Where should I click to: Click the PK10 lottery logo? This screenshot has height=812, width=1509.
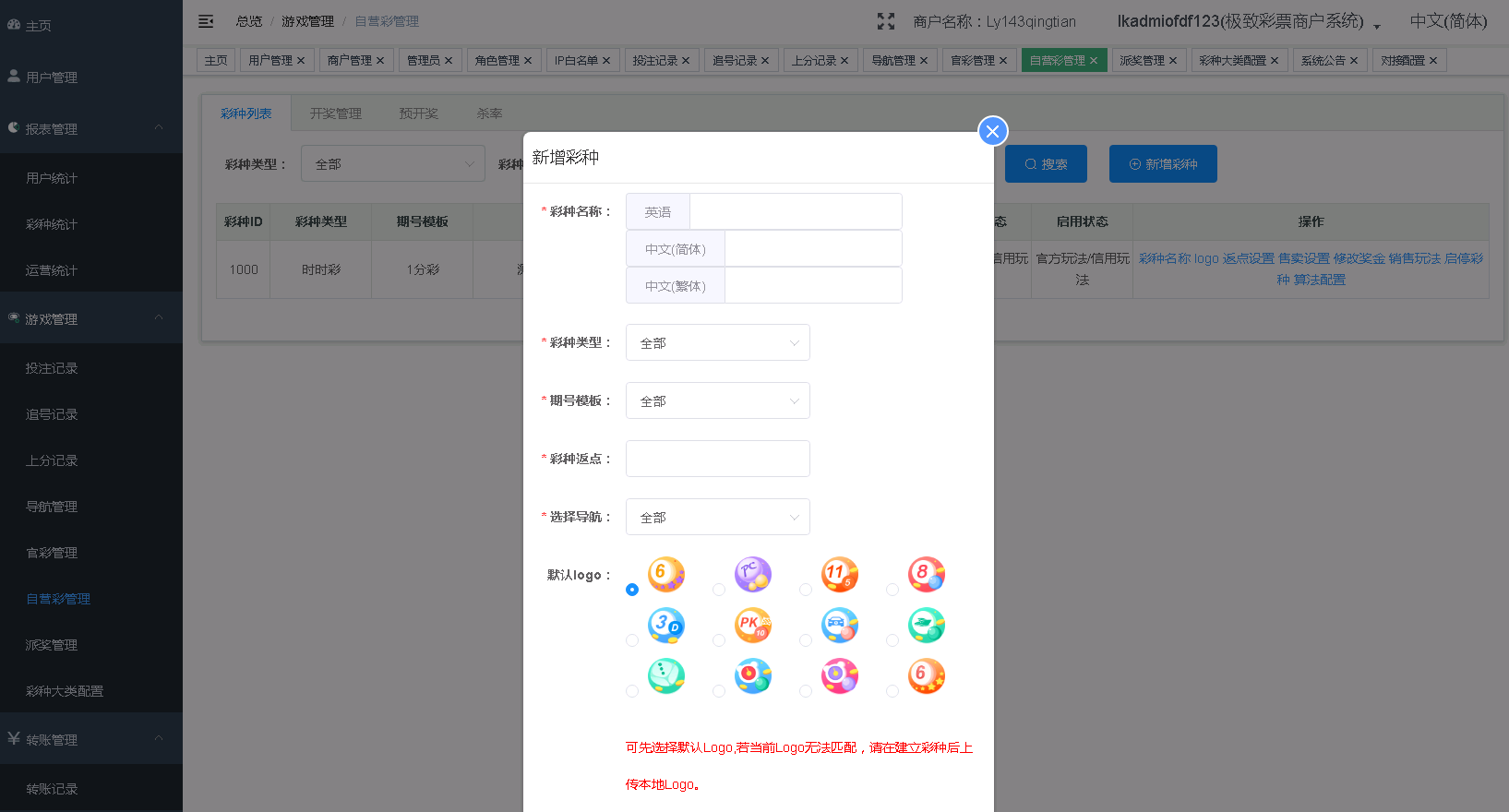pos(752,625)
